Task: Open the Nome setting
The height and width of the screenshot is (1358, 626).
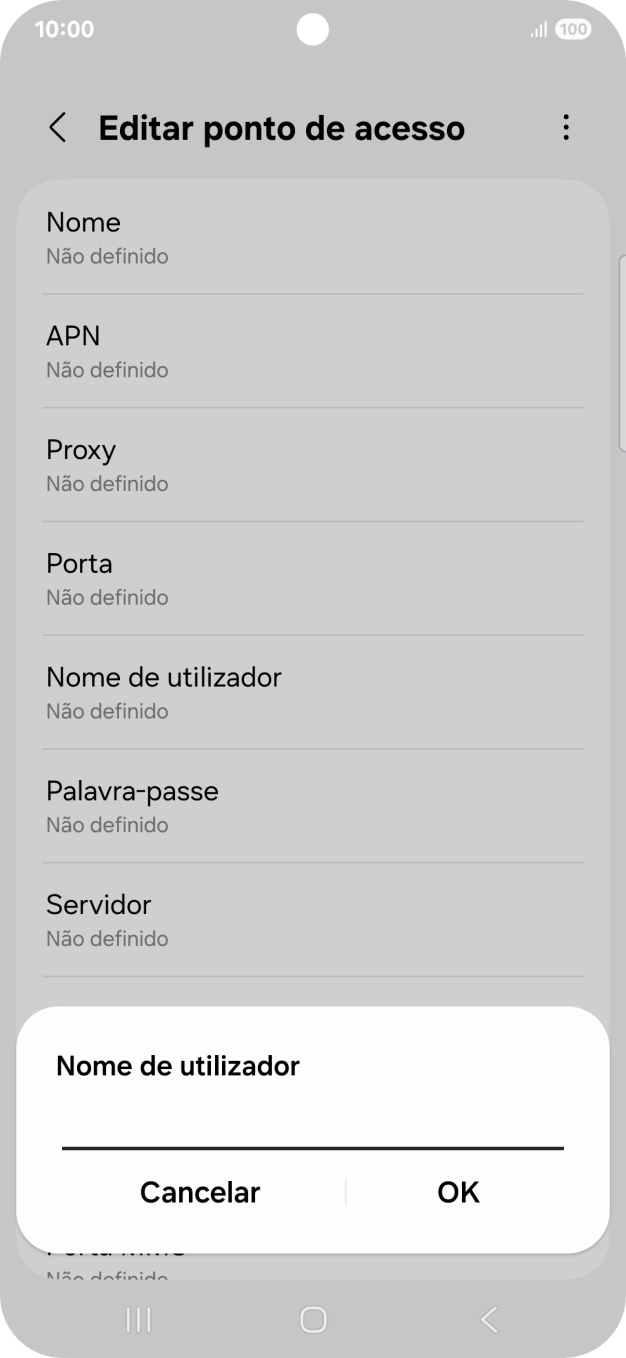Action: click(312, 236)
